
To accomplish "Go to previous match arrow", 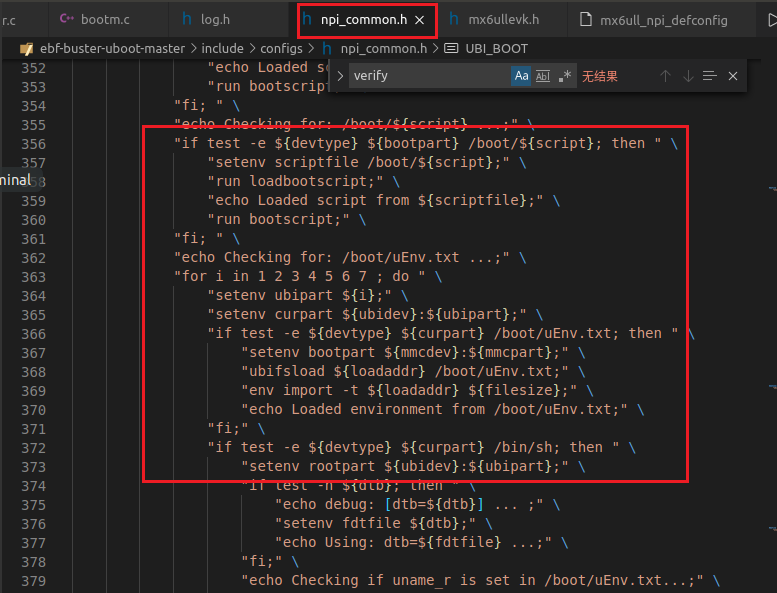I will tap(665, 76).
